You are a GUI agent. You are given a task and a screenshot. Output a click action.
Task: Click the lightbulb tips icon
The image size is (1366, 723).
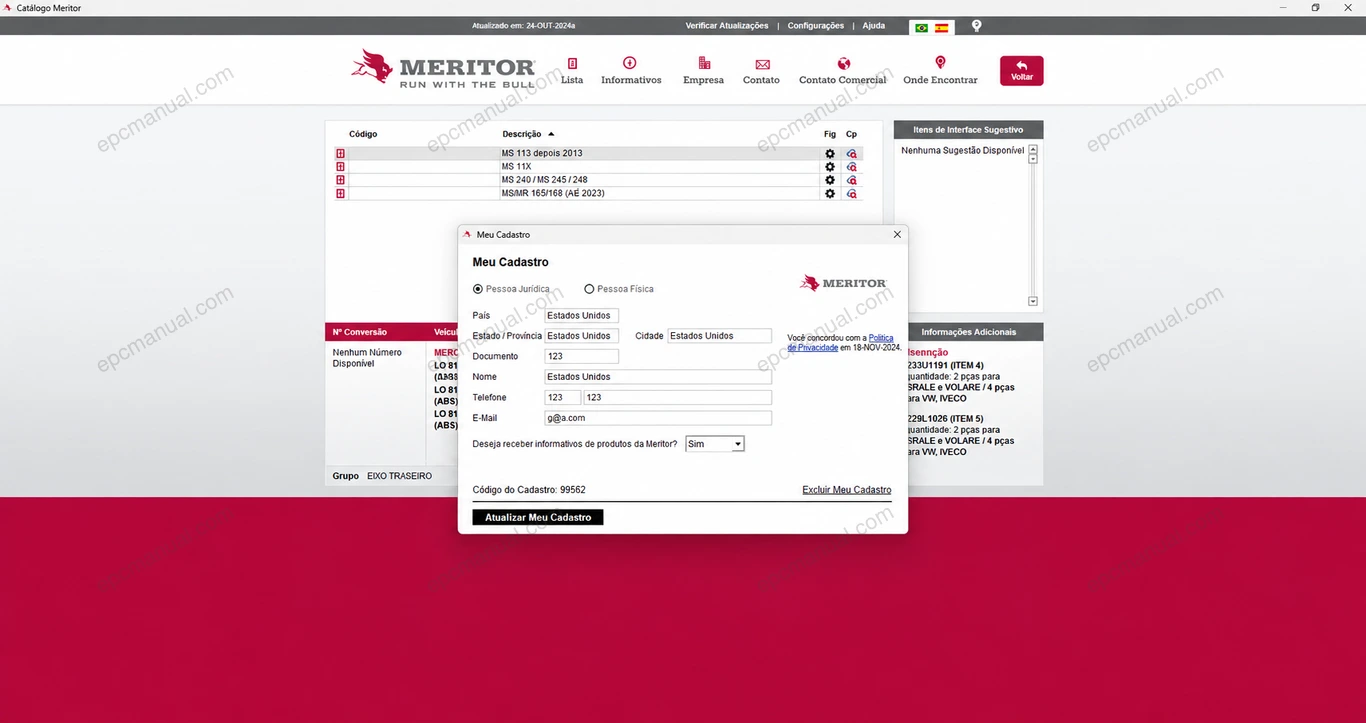coord(977,26)
